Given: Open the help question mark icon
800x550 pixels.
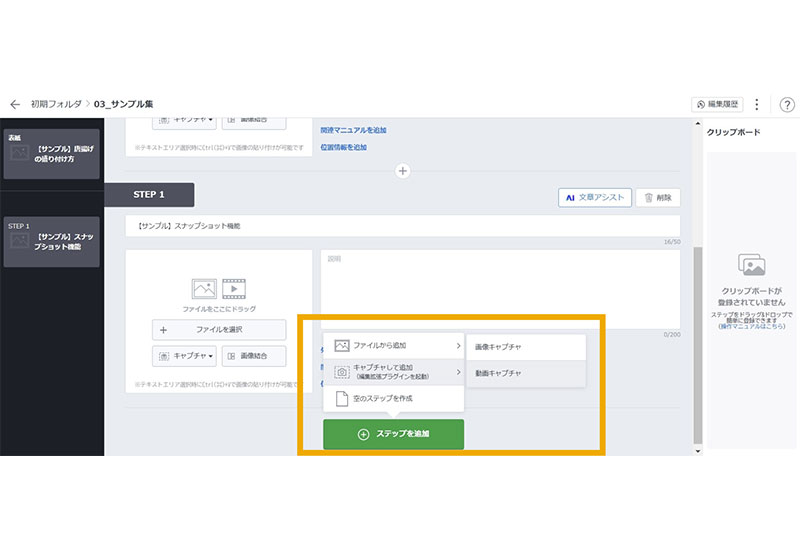Looking at the screenshot, I should point(786,105).
